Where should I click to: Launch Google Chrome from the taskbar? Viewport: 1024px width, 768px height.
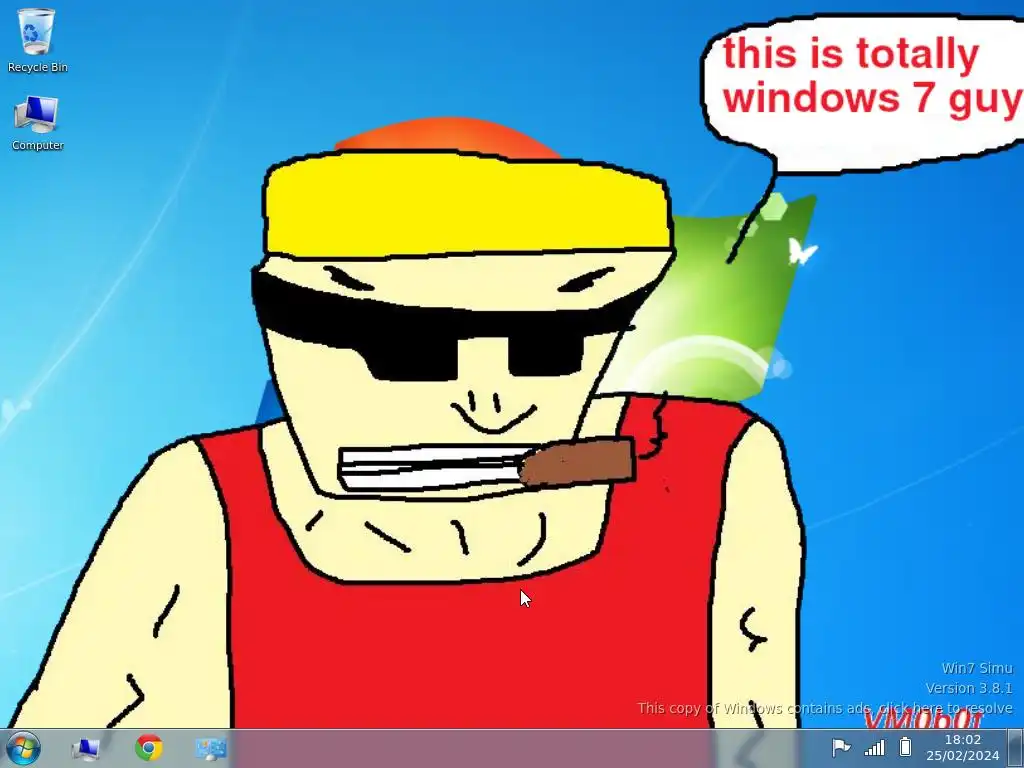point(148,748)
